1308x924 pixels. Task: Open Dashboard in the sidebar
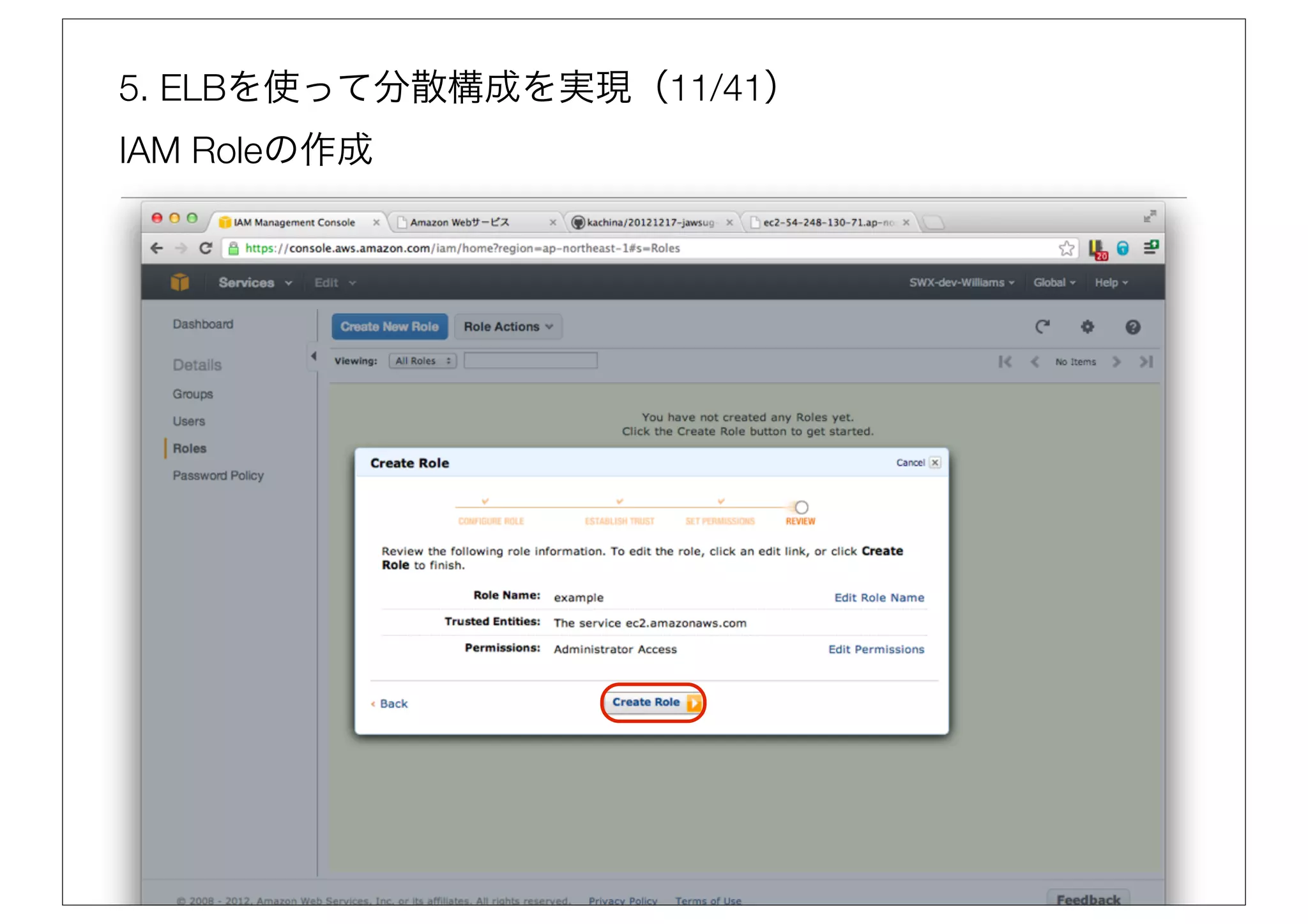pos(203,324)
